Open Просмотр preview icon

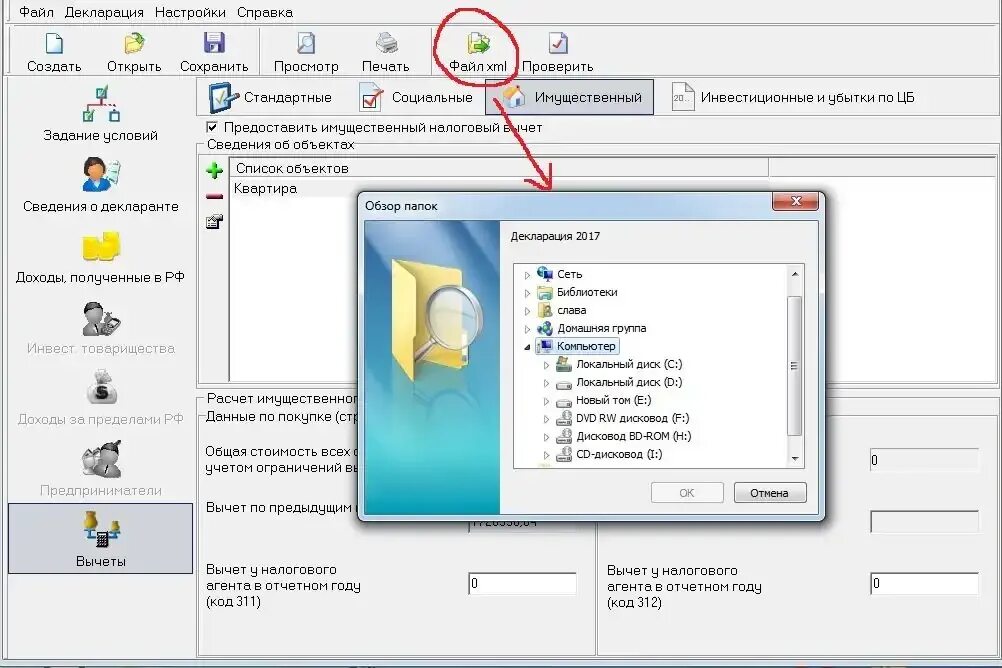(x=306, y=51)
